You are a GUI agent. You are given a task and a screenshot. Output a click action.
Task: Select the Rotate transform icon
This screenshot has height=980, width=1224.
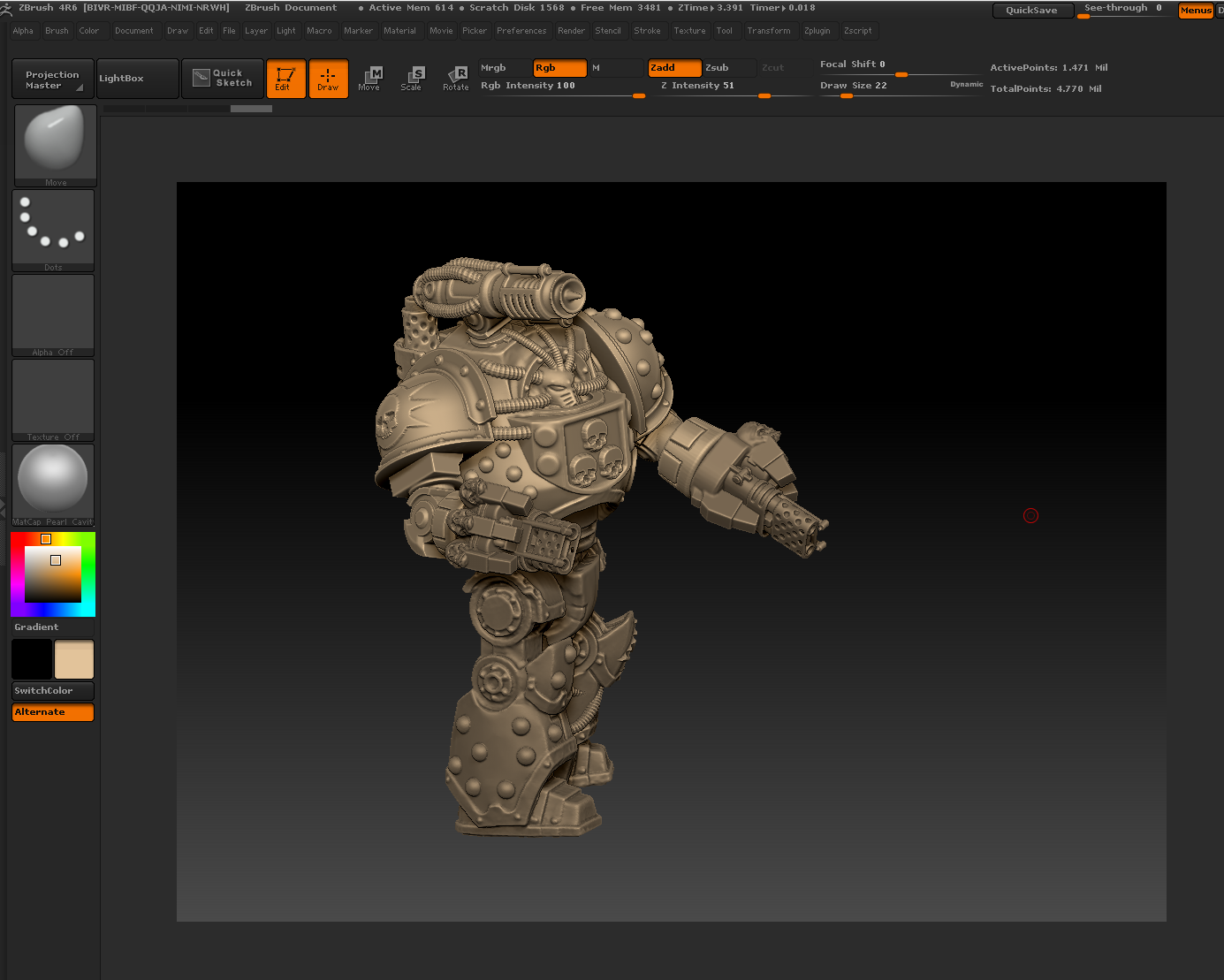click(456, 79)
